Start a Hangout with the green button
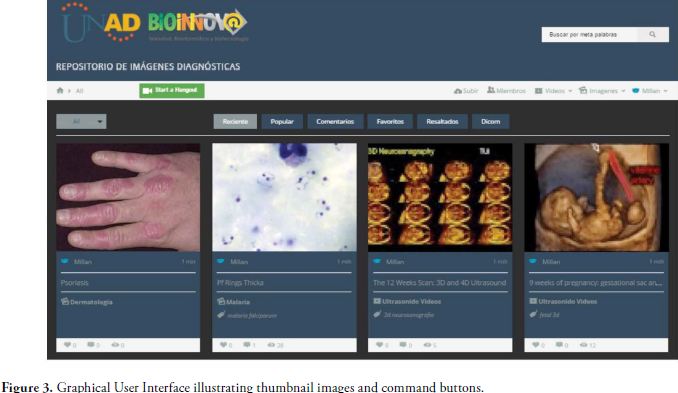Screen dimensions: 678x393 tap(172, 91)
